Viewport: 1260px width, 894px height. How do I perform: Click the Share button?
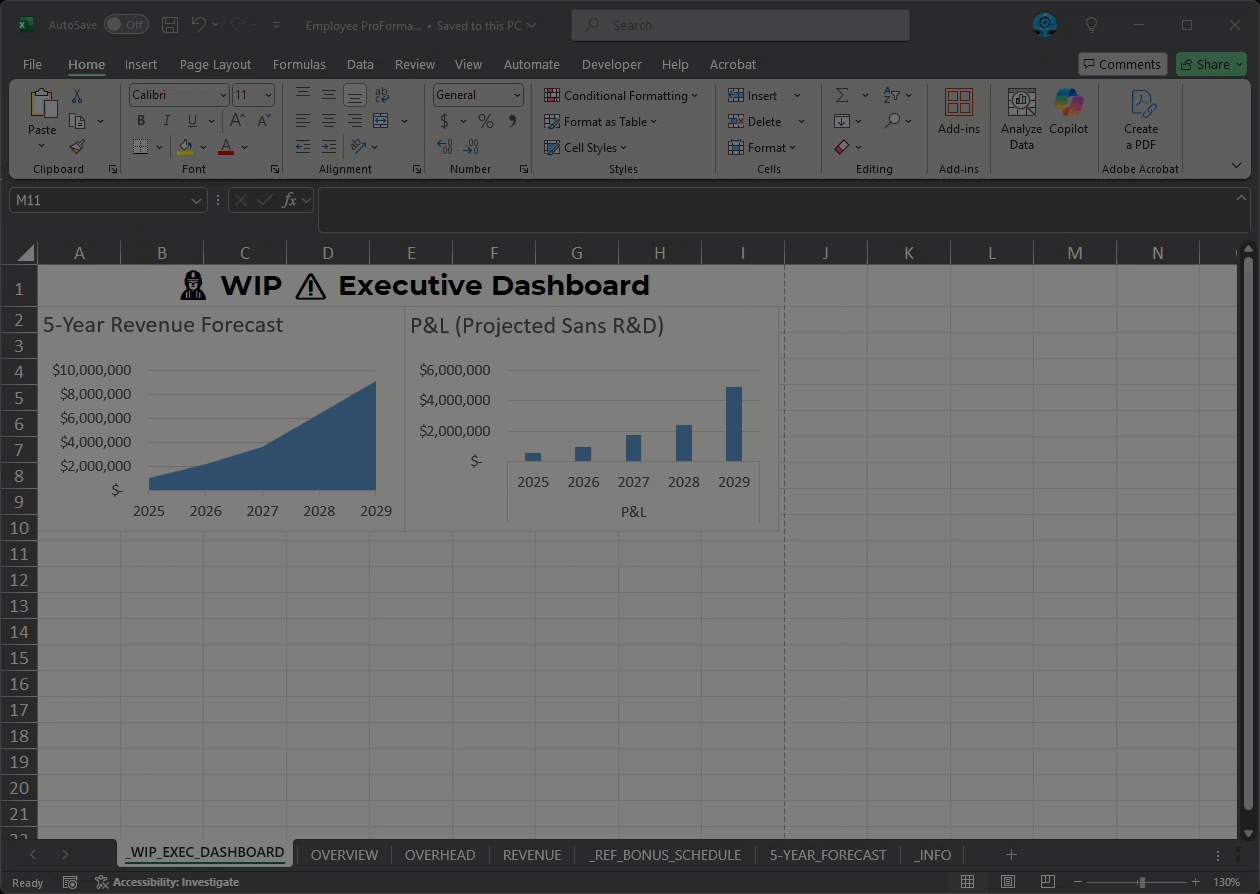click(1211, 64)
